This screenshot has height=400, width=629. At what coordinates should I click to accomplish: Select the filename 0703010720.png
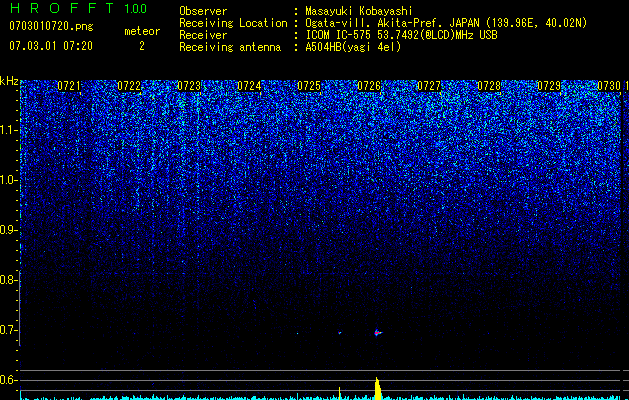[51, 27]
